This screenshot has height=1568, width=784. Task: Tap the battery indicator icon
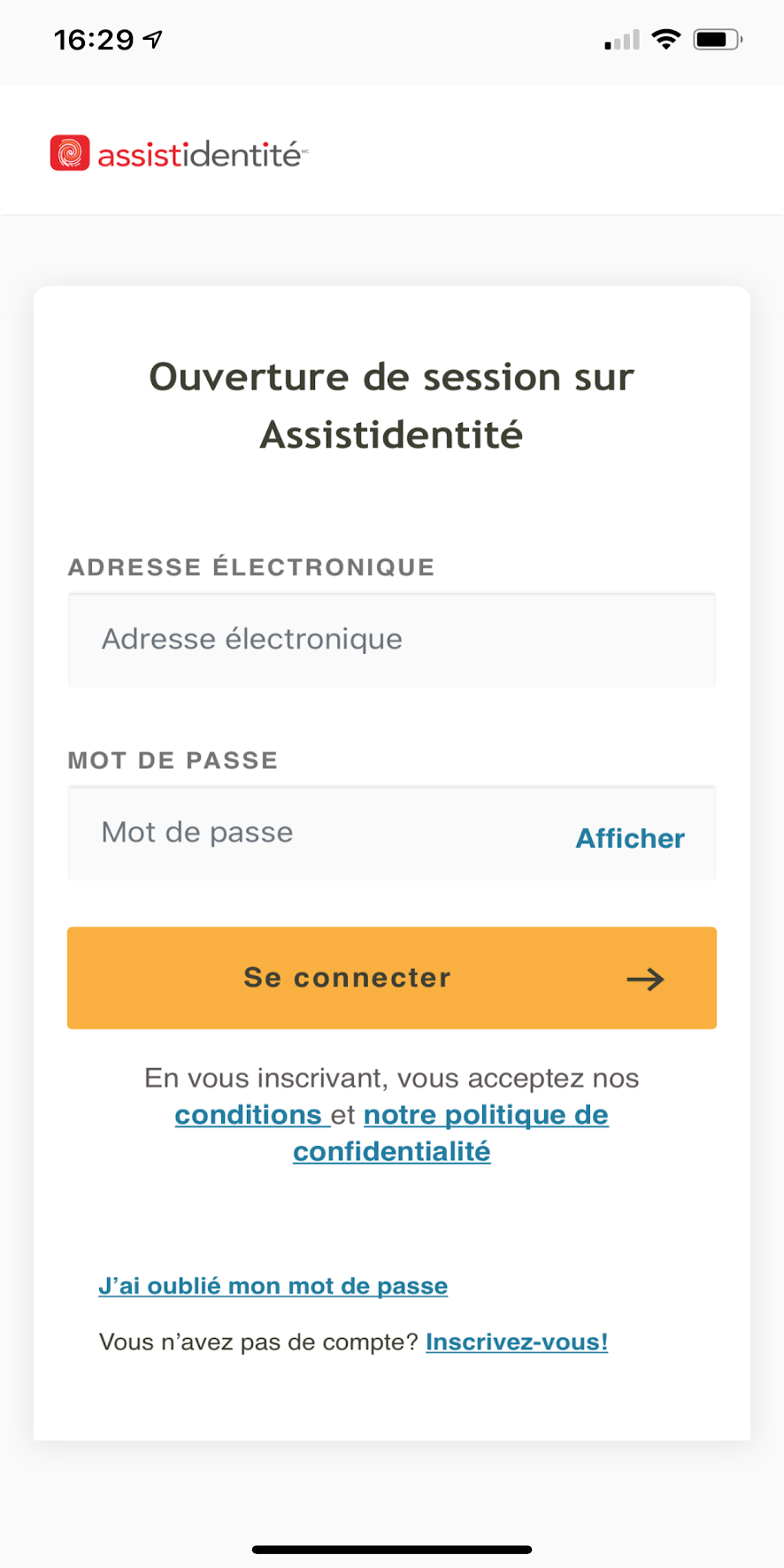click(x=717, y=39)
